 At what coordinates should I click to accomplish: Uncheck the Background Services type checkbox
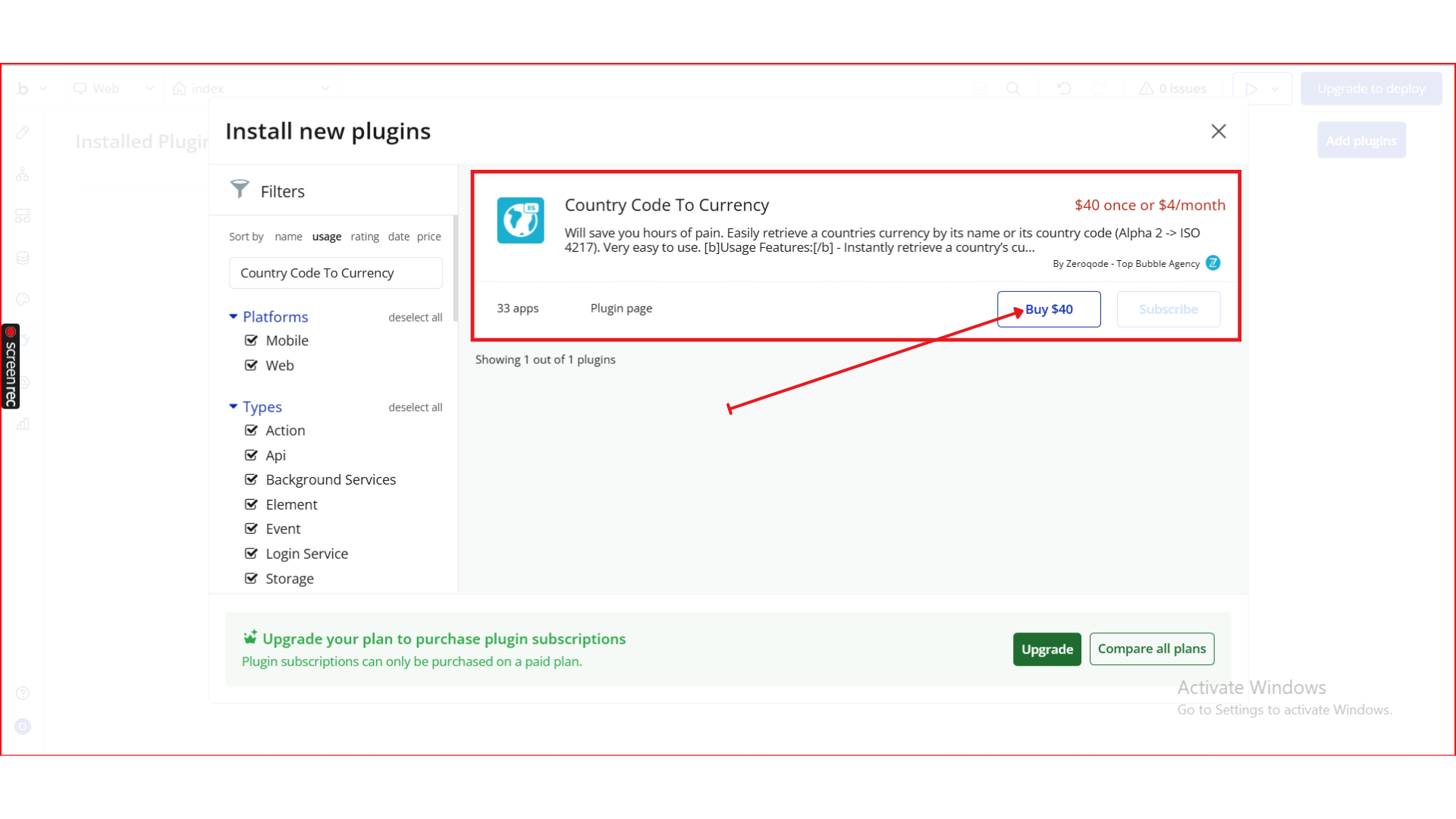tap(251, 479)
